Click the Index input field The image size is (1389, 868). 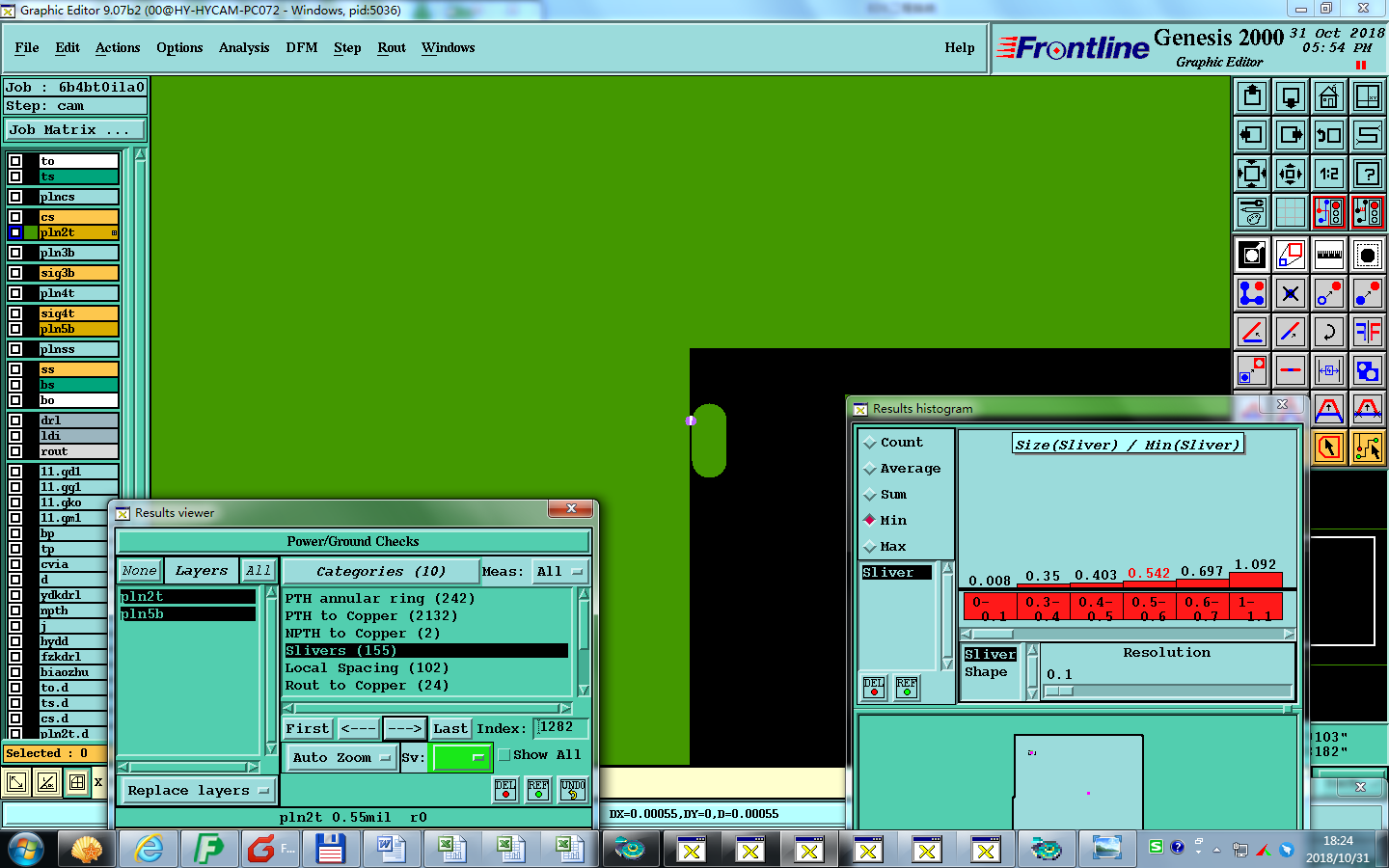560,728
